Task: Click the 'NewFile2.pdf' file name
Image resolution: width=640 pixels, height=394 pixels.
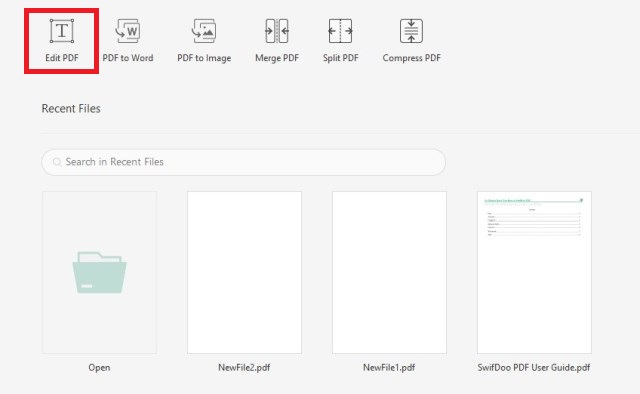Action: [x=244, y=367]
